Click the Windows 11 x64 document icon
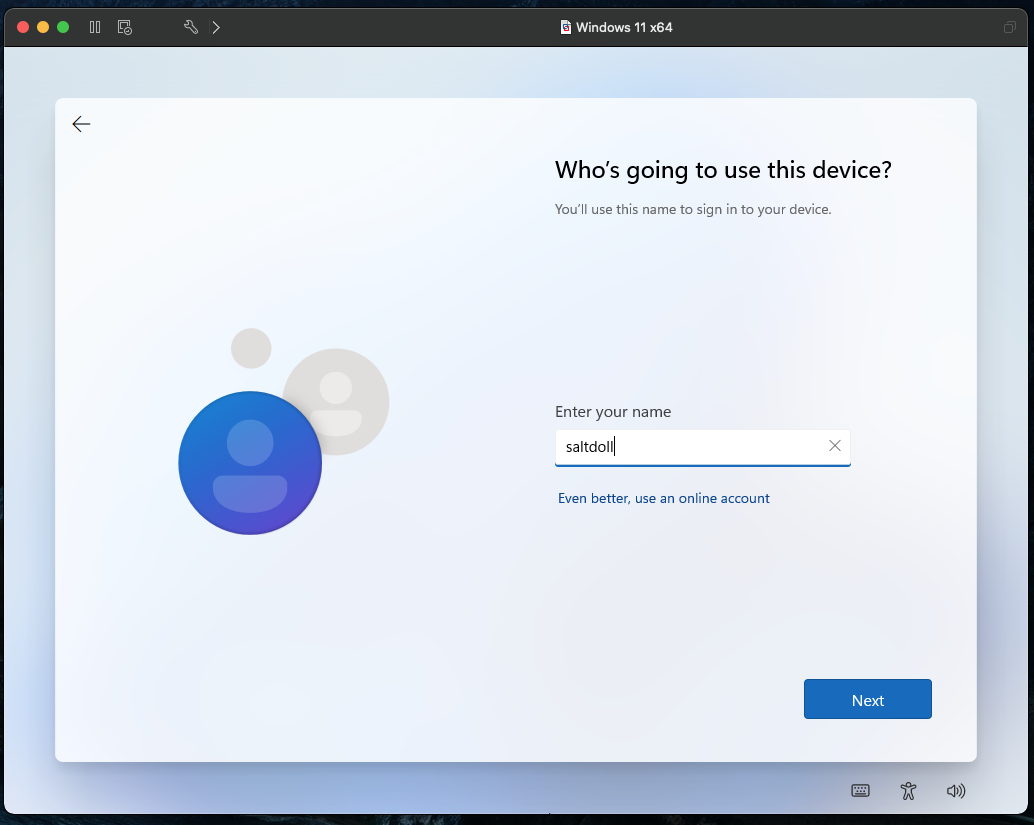1034x825 pixels. click(x=565, y=27)
